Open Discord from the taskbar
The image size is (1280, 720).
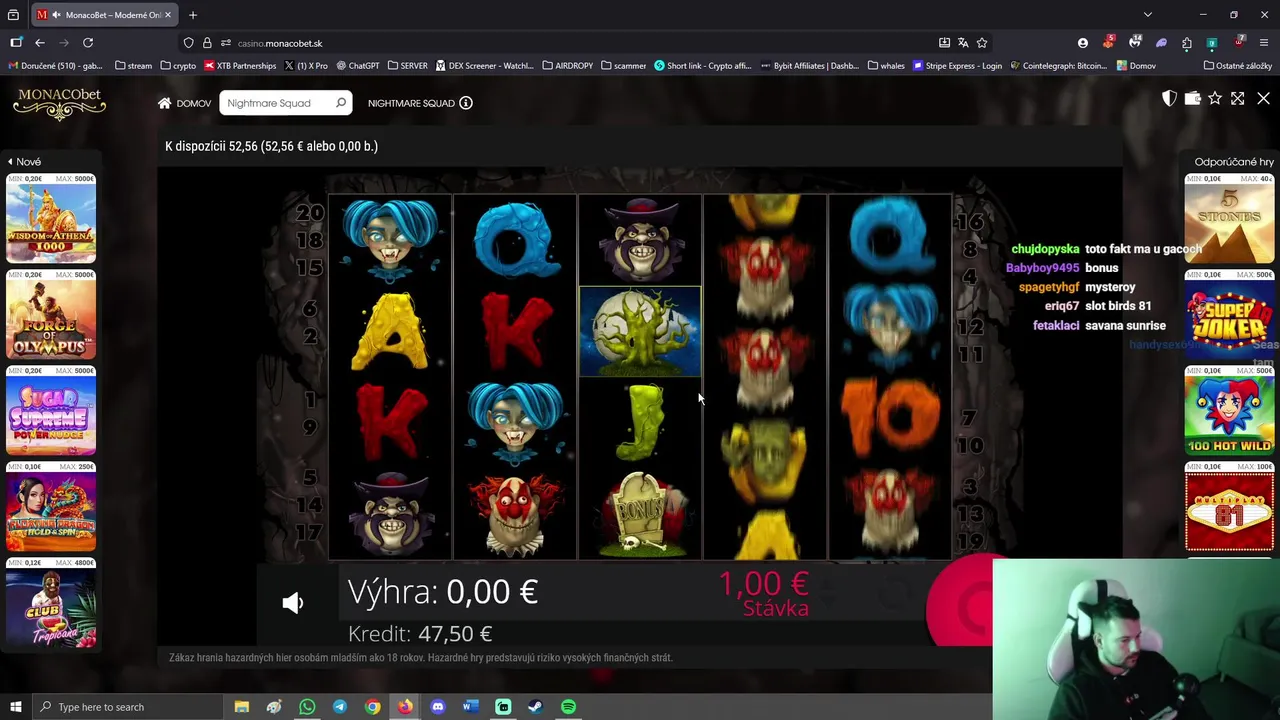[438, 707]
